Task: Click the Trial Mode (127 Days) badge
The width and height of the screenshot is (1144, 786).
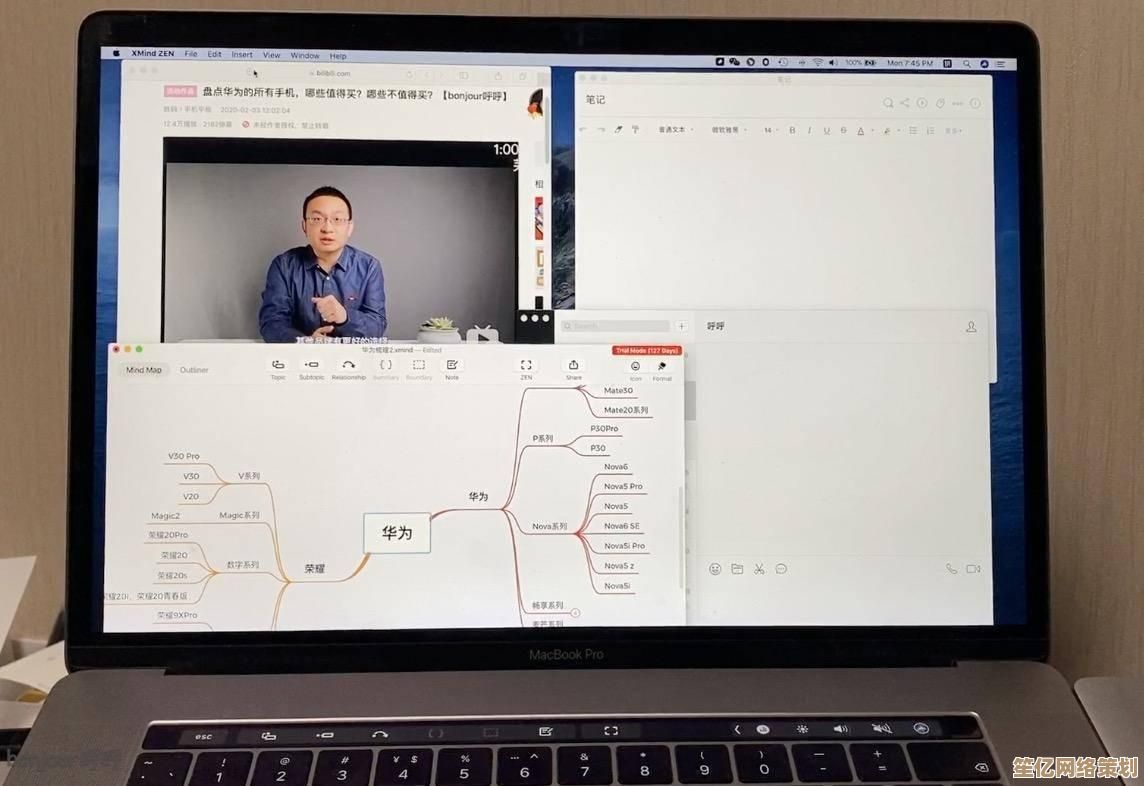Action: (x=647, y=350)
